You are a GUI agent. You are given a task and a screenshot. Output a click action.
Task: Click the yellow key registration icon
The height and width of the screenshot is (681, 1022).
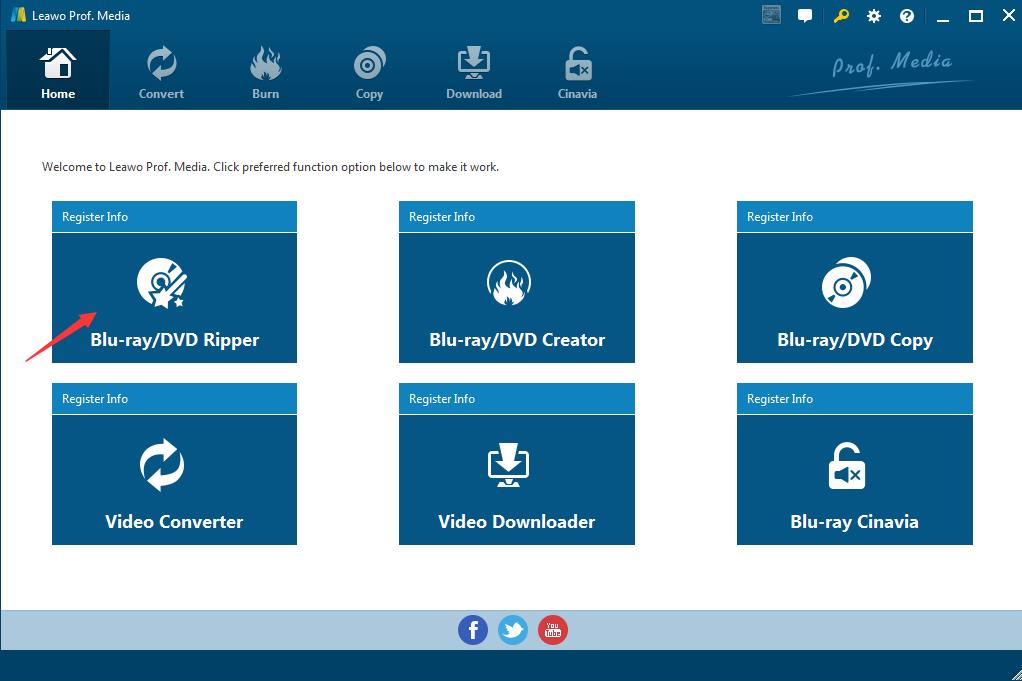coord(840,16)
